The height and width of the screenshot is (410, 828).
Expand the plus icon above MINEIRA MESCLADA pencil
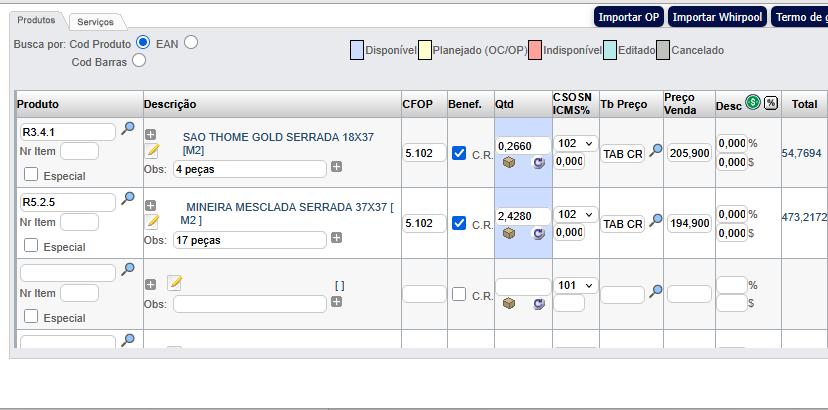click(151, 204)
